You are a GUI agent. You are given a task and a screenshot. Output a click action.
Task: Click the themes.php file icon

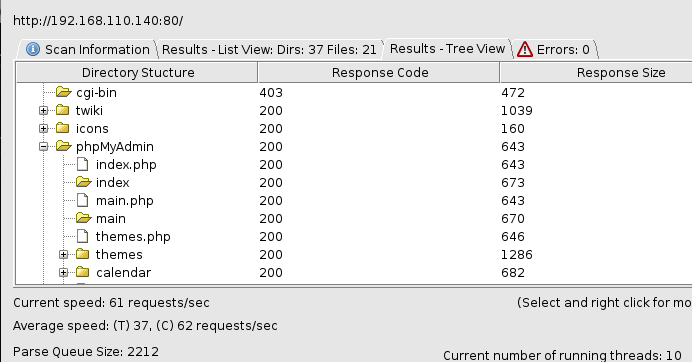tap(83, 236)
